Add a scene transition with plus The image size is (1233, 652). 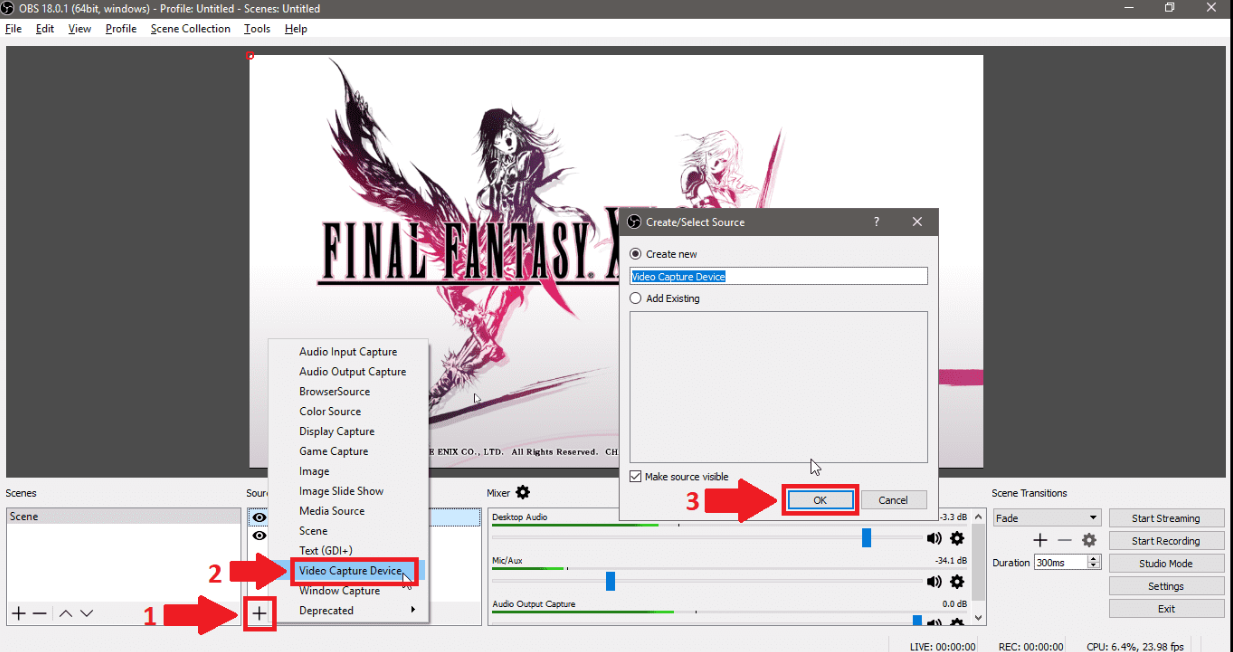click(1040, 540)
